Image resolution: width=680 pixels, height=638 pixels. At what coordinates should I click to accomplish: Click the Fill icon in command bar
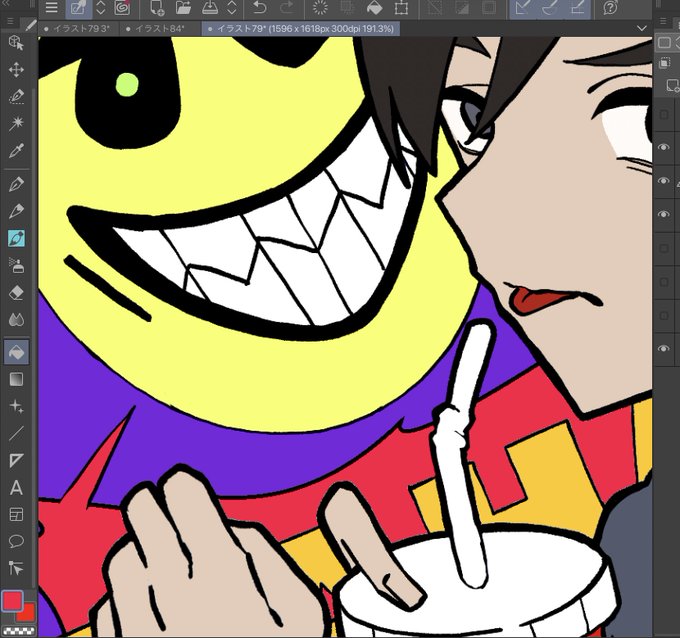[374, 8]
